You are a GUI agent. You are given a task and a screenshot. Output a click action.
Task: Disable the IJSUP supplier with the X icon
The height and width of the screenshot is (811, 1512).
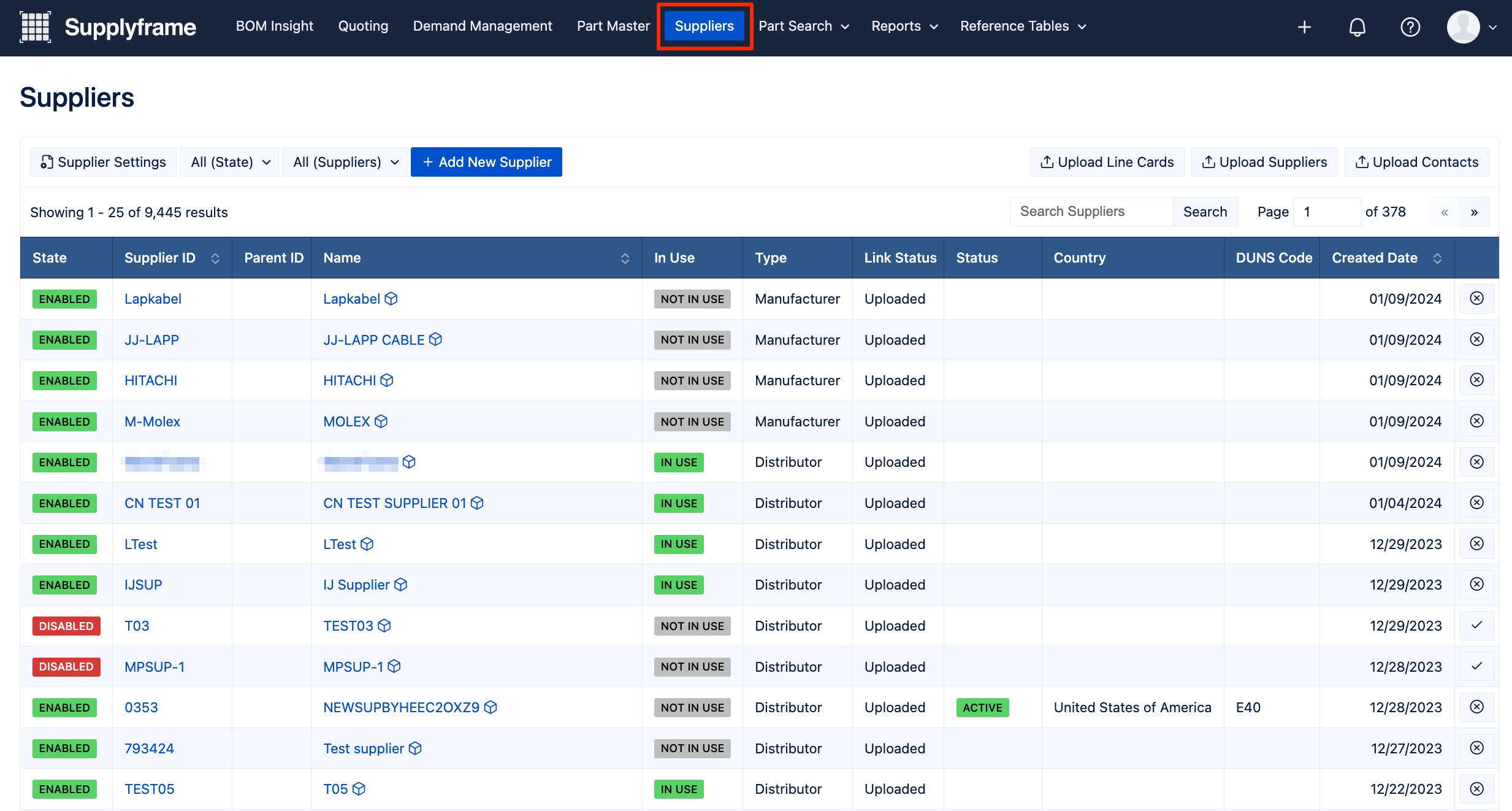point(1476,584)
